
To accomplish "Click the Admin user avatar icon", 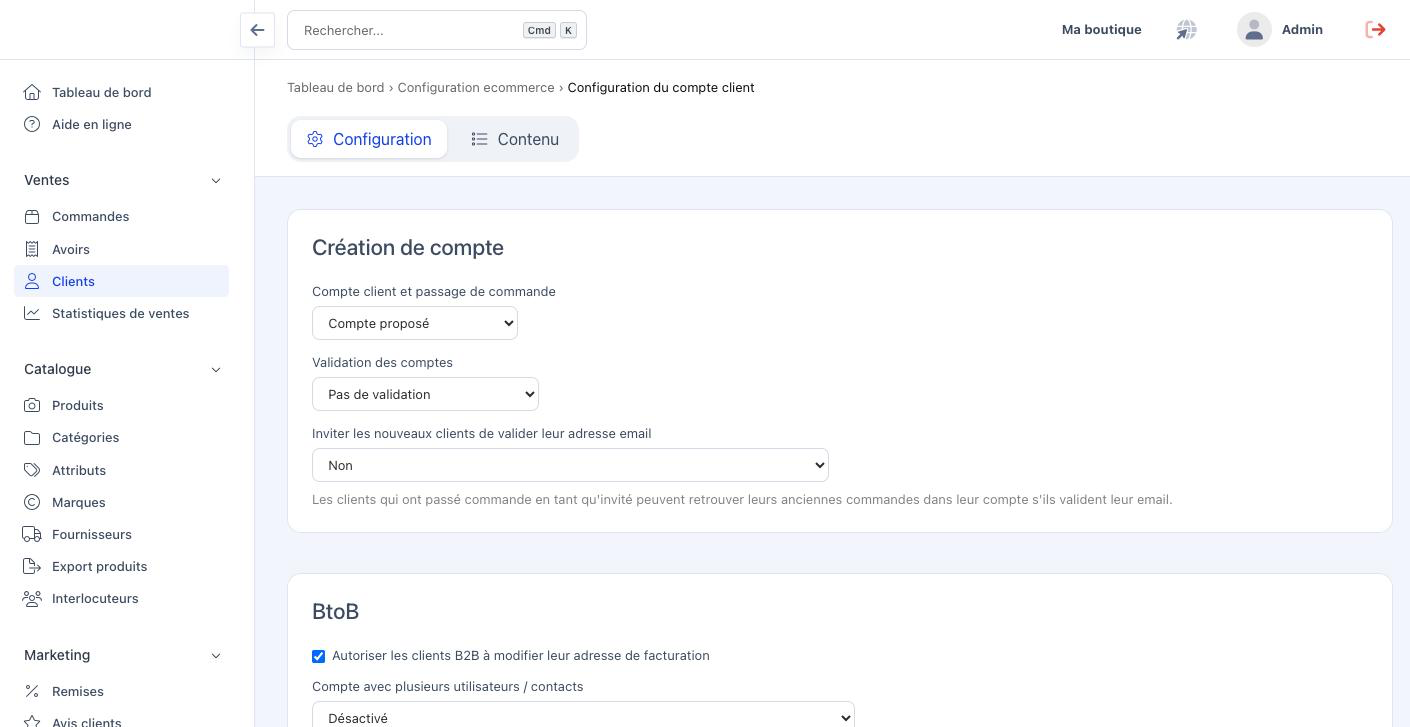I will pyautogui.click(x=1254, y=30).
